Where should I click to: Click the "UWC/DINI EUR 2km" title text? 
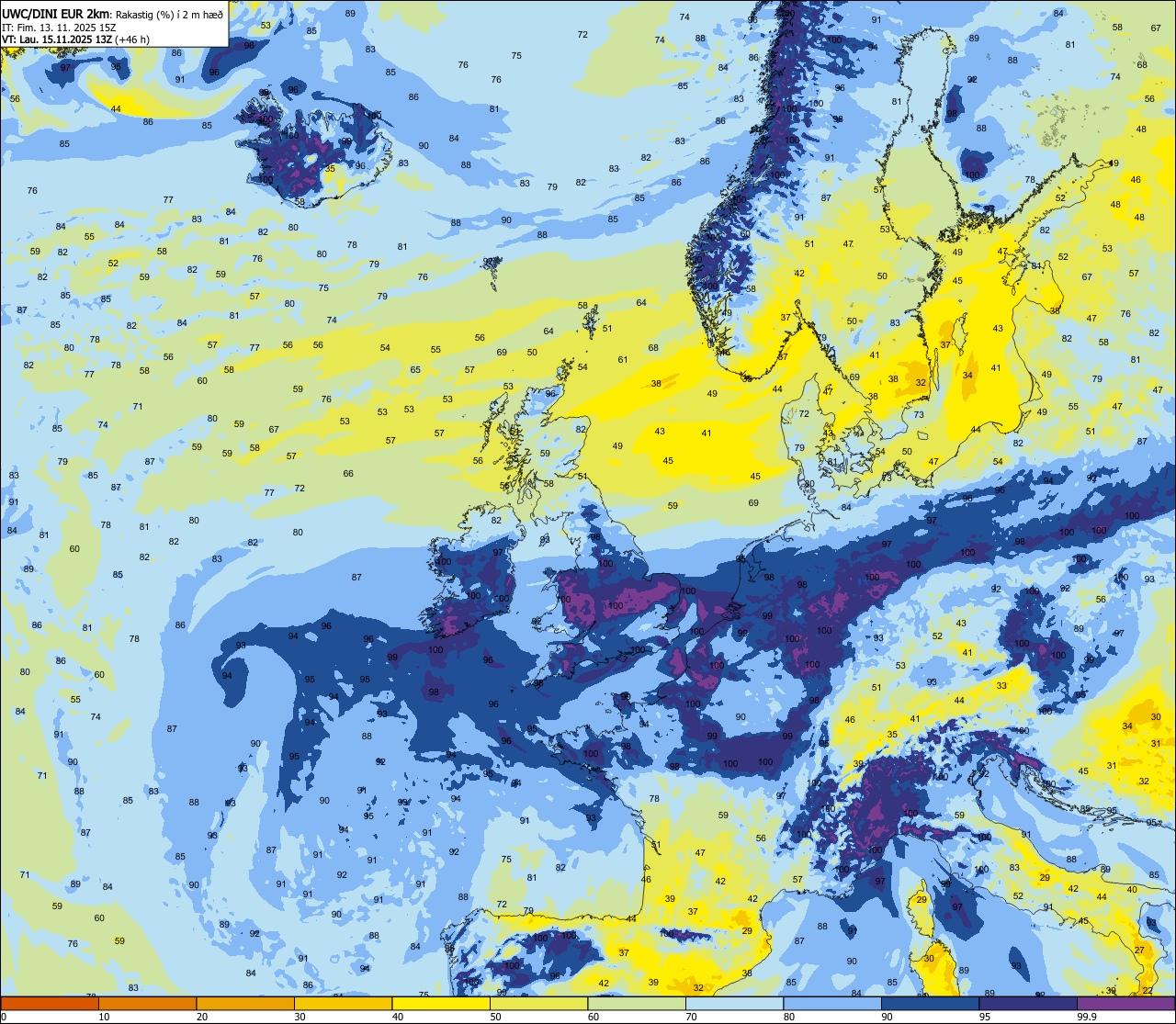(x=56, y=14)
